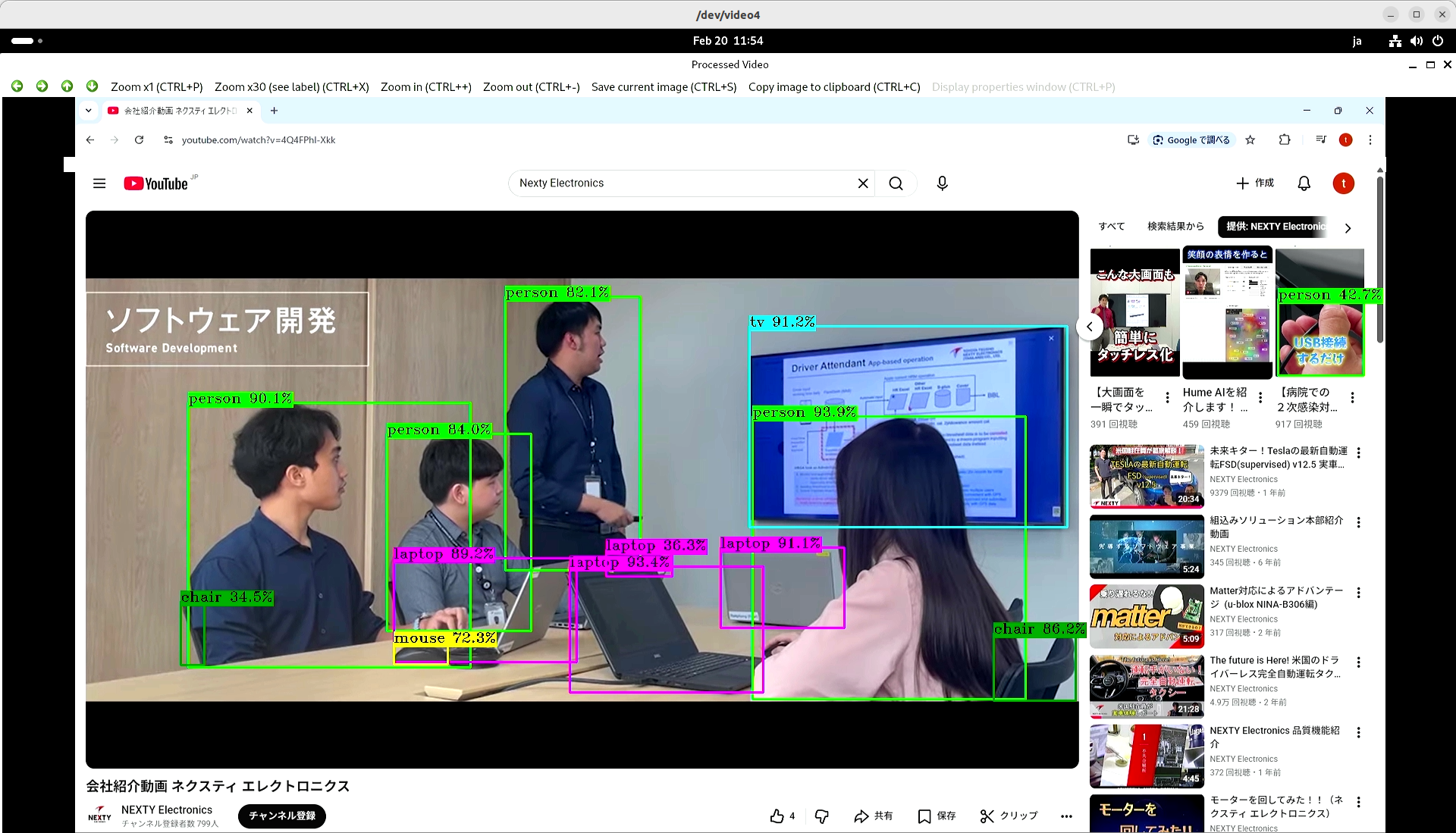Expand the browser tab search chevron
This screenshot has width=1456, height=833.
(89, 111)
